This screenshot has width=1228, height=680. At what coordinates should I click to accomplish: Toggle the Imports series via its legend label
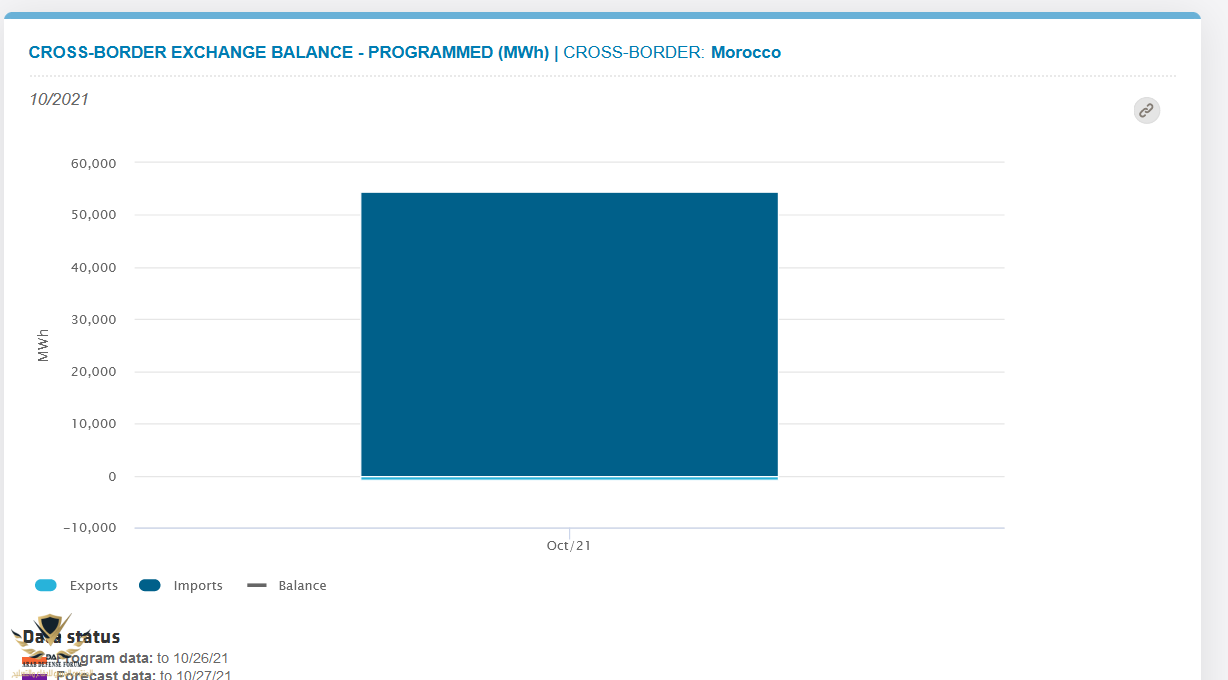tap(198, 586)
